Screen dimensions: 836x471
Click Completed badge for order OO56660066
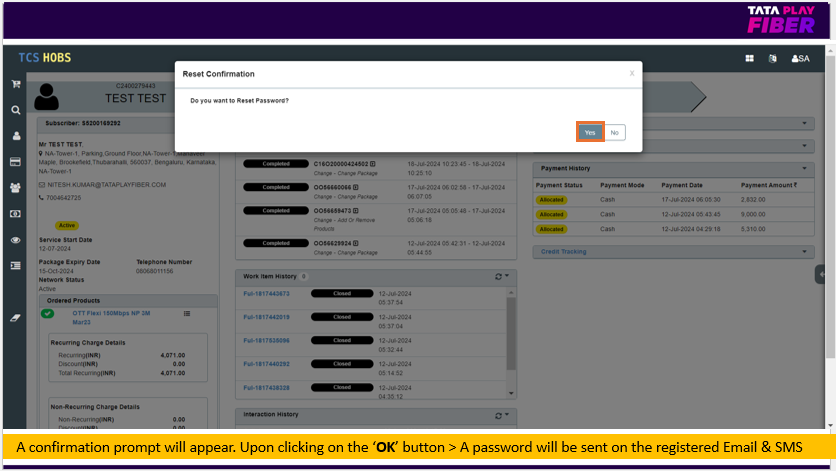point(276,187)
